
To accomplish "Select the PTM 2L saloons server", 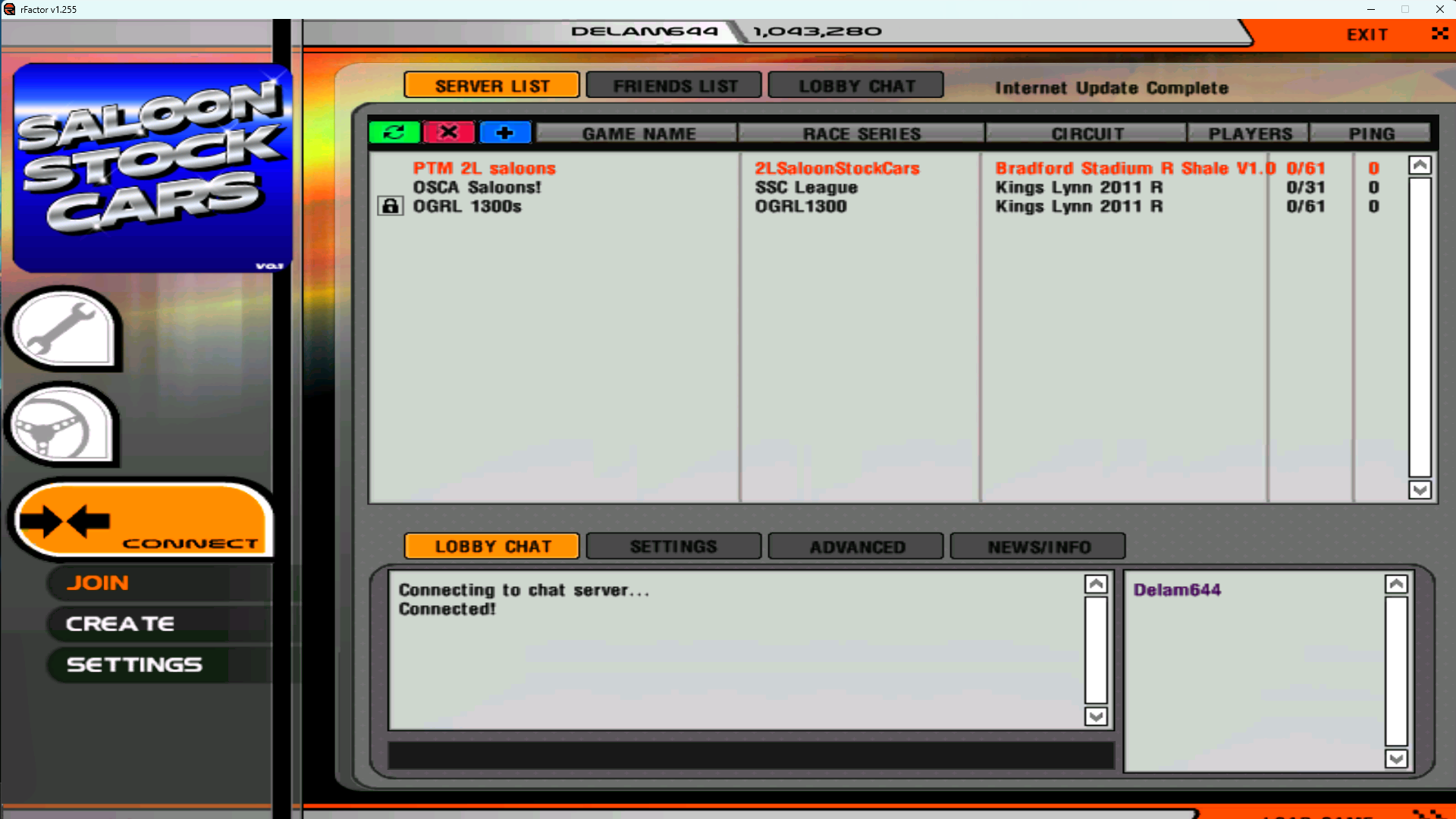I will [484, 168].
